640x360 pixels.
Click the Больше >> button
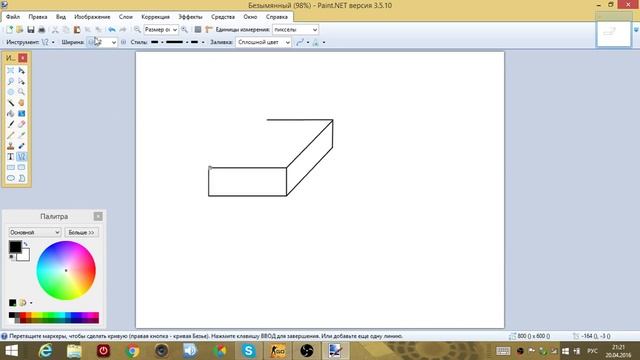[x=81, y=232]
